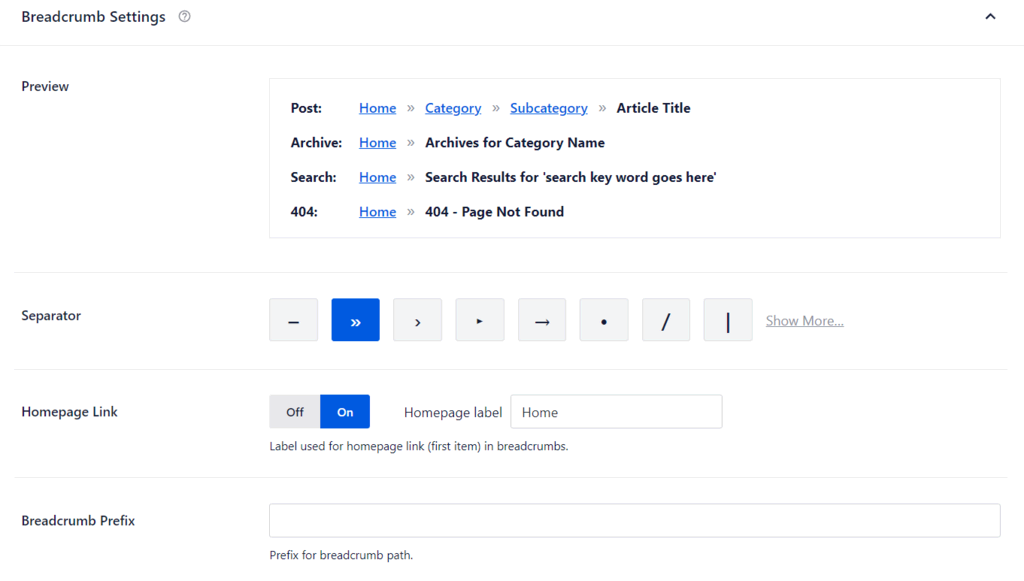Select the bullet dot separator
The height and width of the screenshot is (581, 1024).
coord(604,320)
